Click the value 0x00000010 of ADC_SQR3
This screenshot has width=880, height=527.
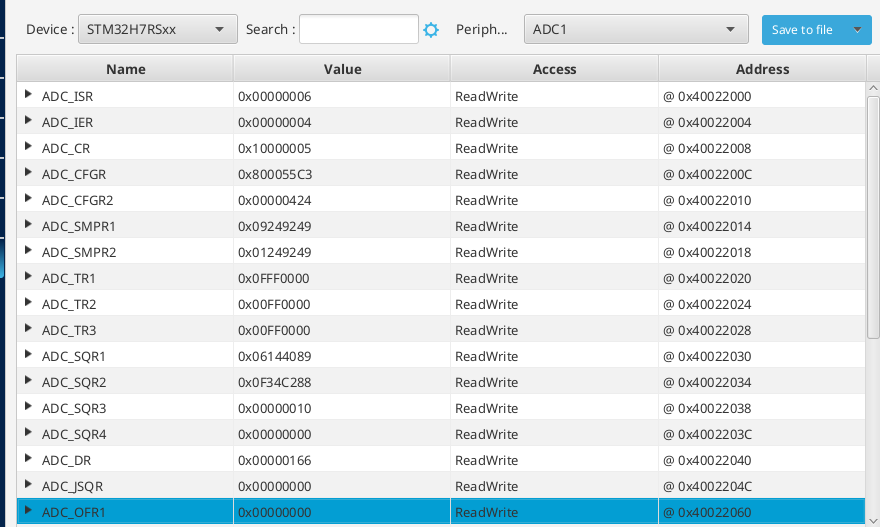(274, 409)
